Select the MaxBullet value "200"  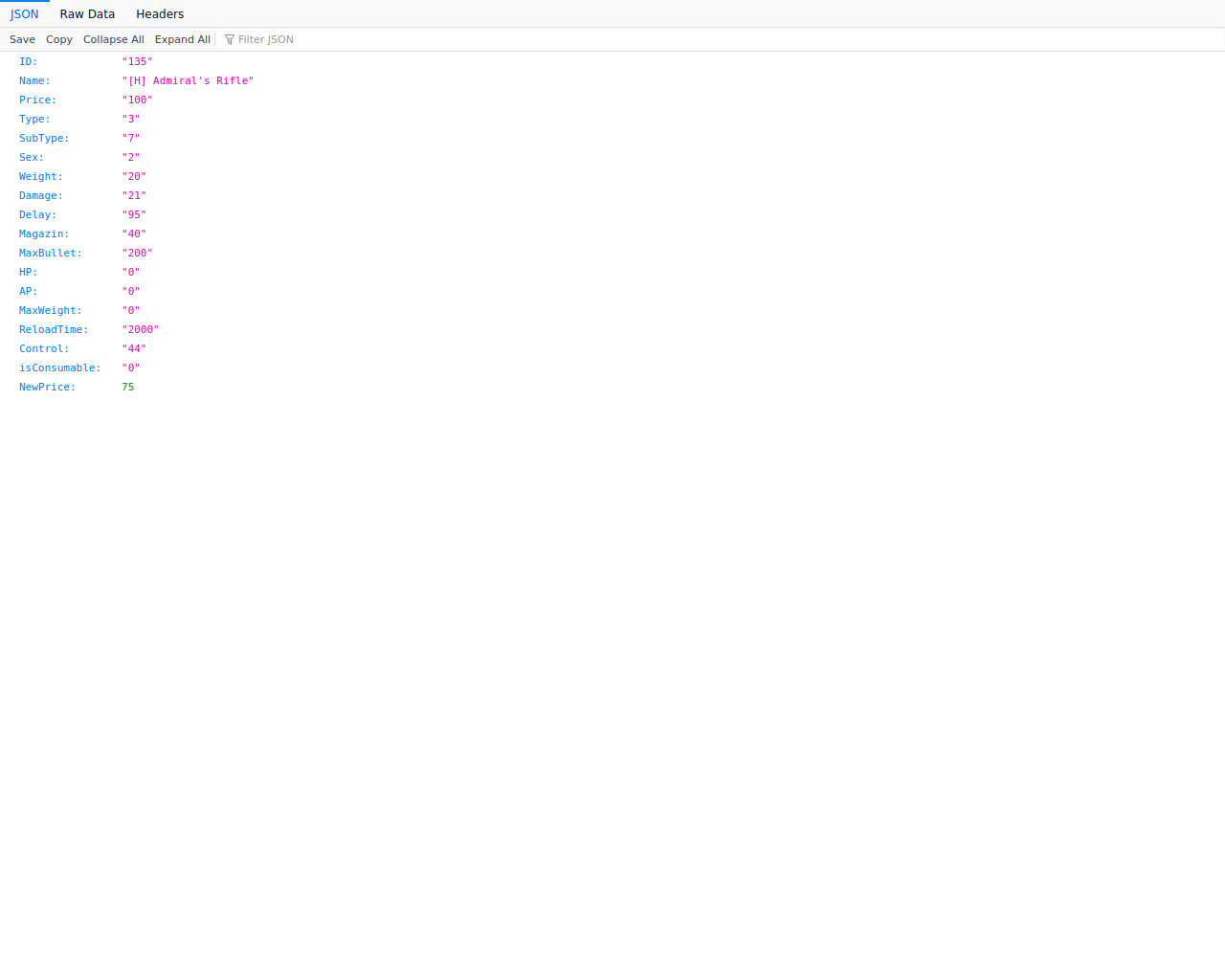pyautogui.click(x=137, y=253)
